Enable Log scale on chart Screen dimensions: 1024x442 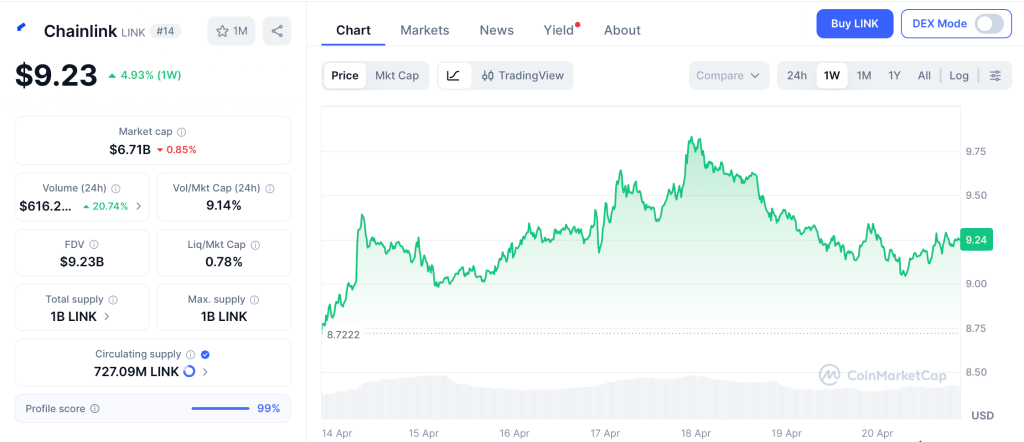coord(959,75)
